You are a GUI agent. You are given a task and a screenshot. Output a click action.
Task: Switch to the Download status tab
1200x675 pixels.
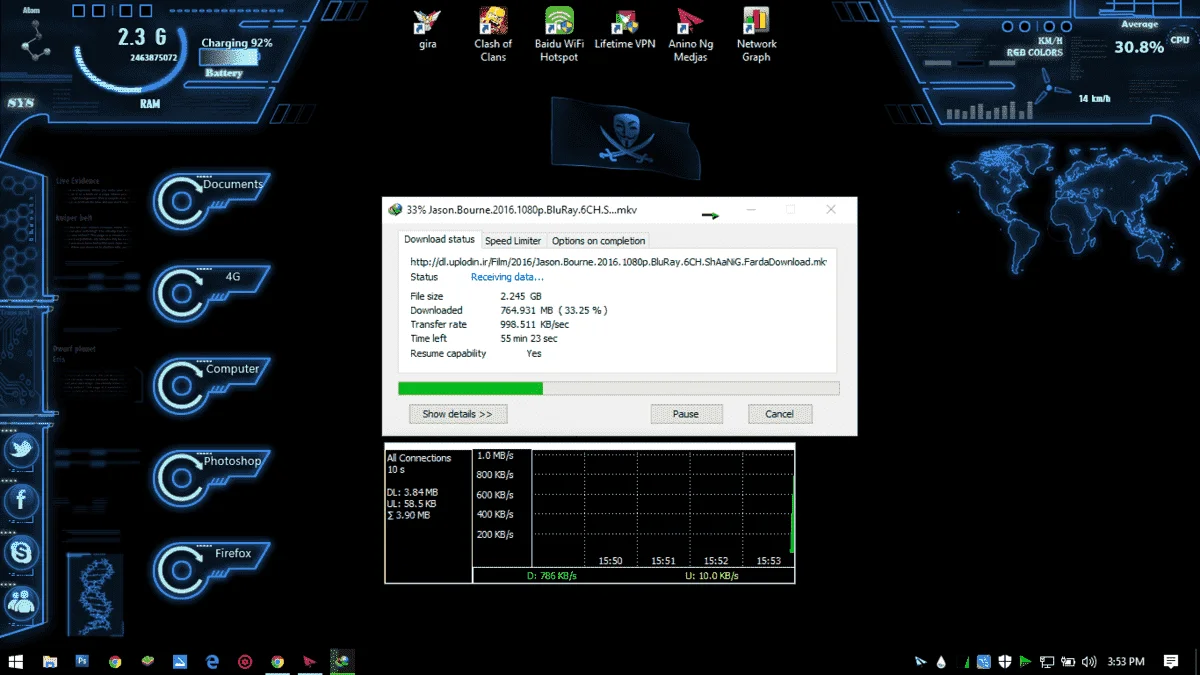point(439,240)
